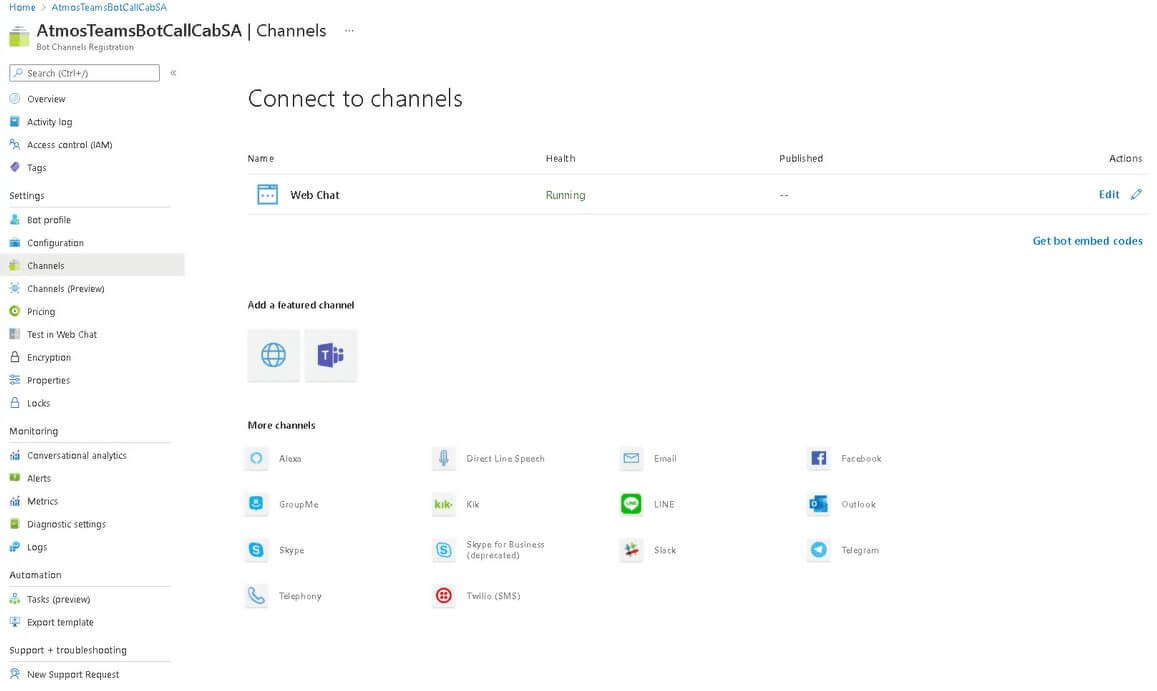The height and width of the screenshot is (691, 1157).
Task: Open the ellipsis menu beside Channels title
Action: tap(349, 31)
